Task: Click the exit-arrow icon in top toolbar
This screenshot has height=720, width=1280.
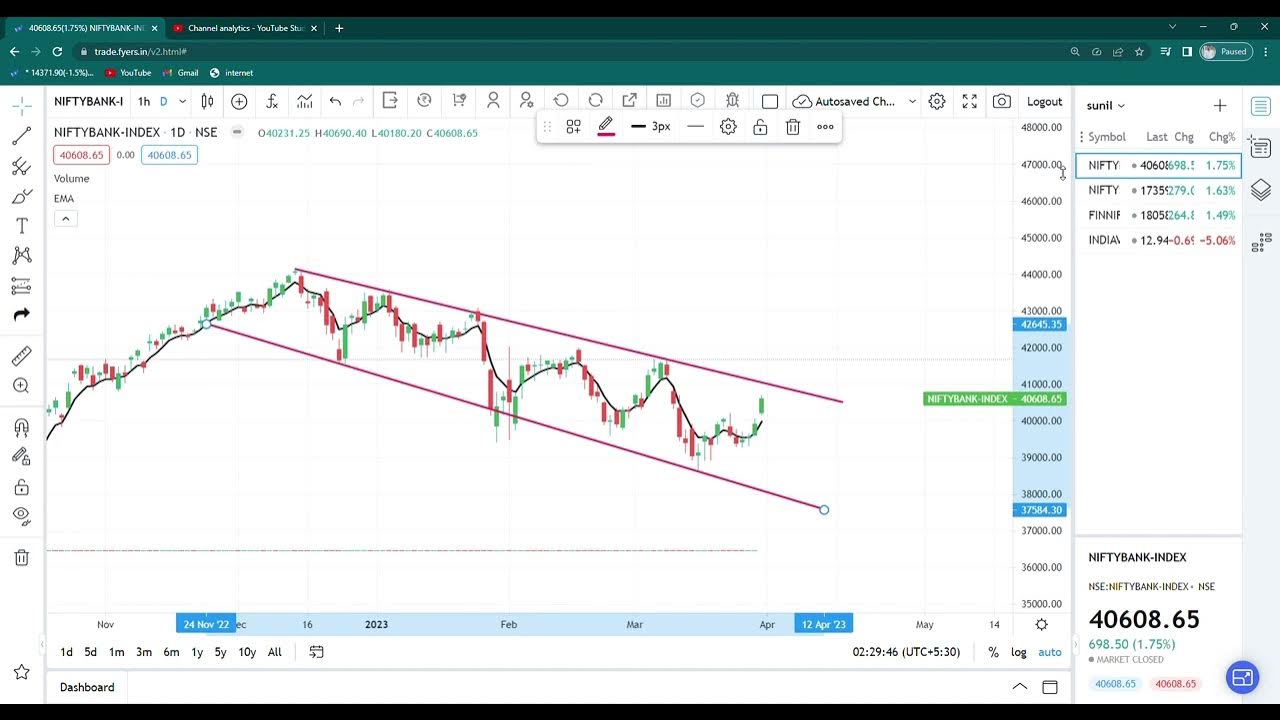Action: [390, 101]
